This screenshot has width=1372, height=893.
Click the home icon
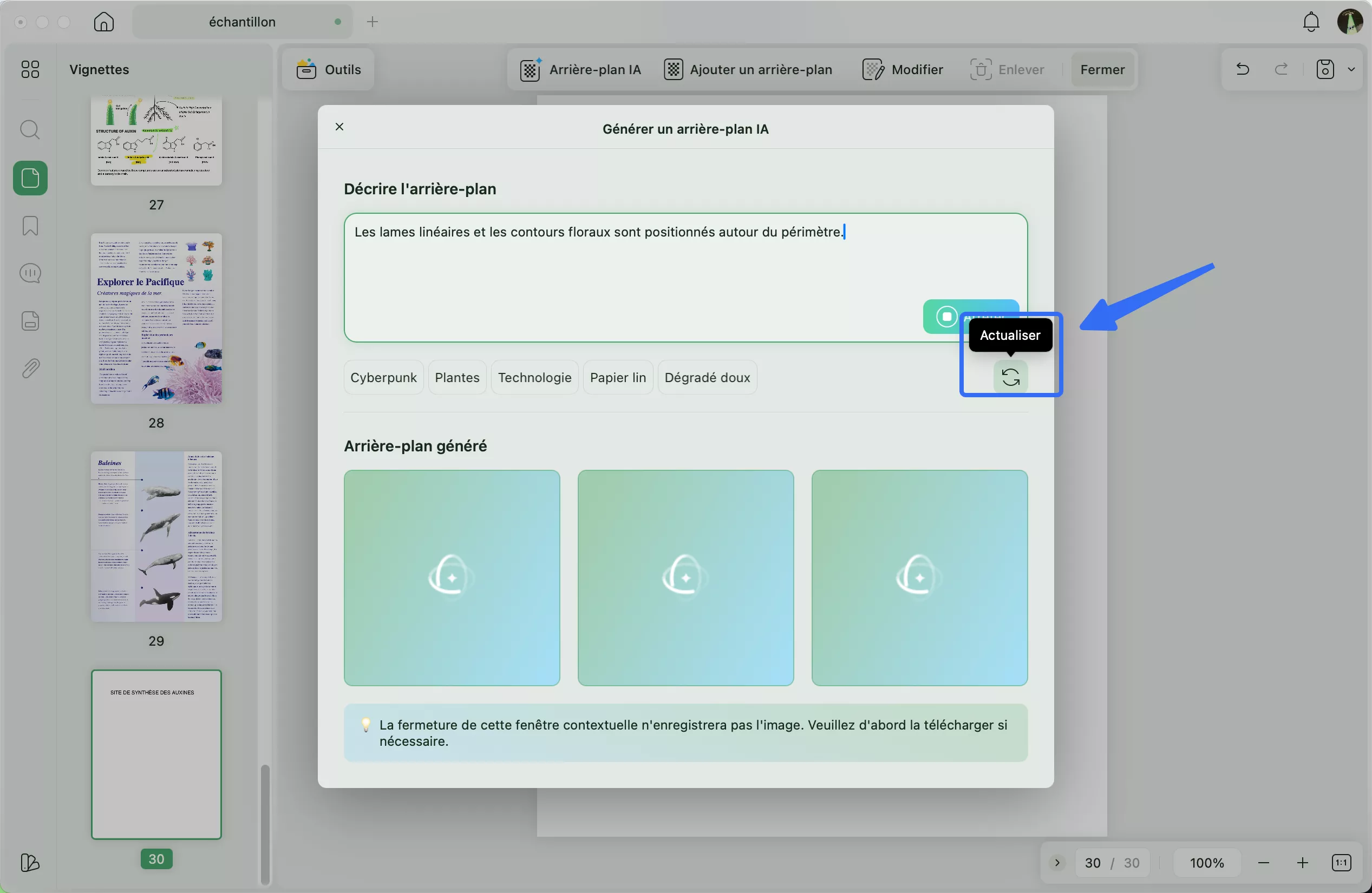click(104, 22)
